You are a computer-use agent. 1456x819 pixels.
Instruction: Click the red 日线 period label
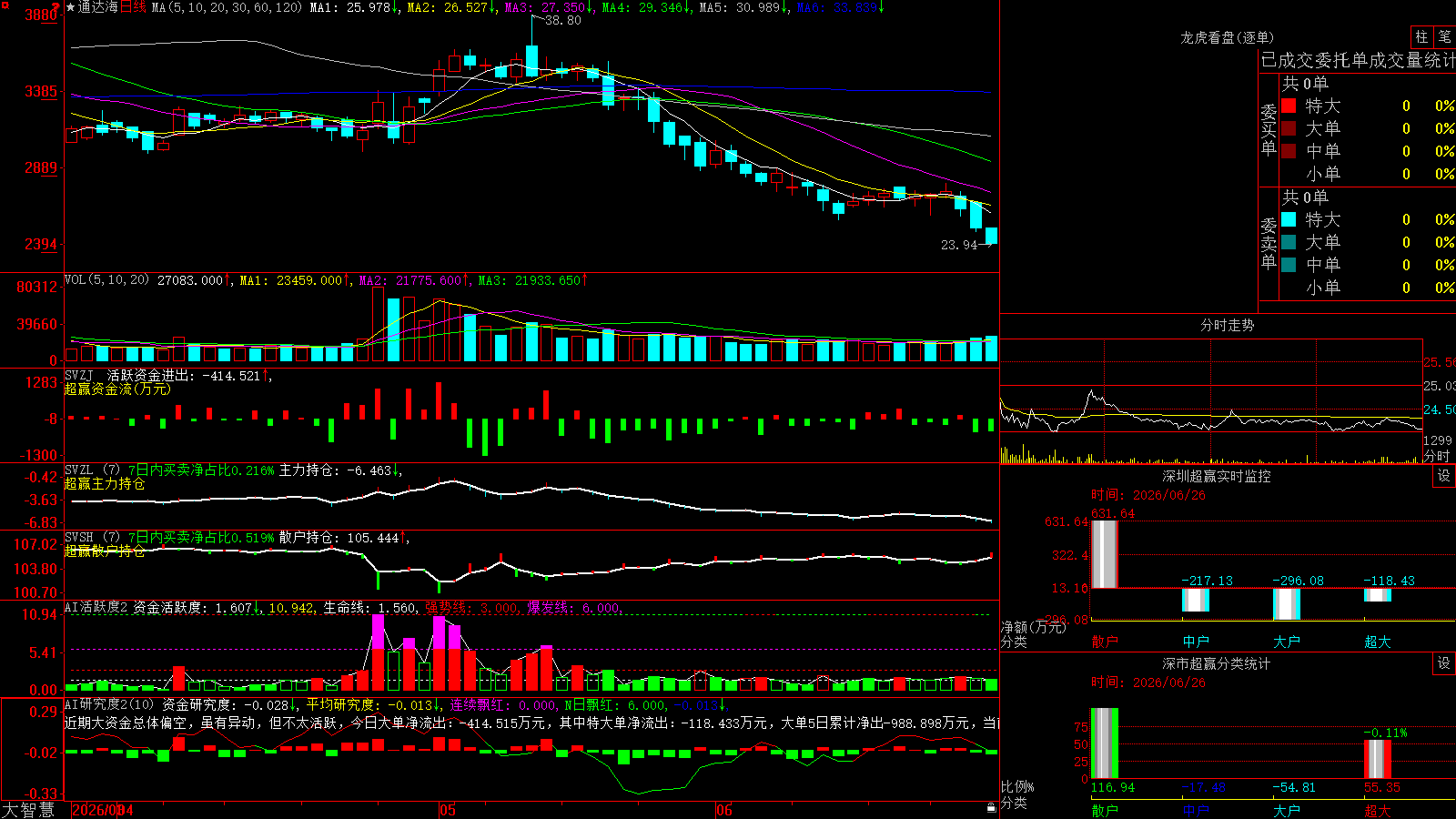133,7
